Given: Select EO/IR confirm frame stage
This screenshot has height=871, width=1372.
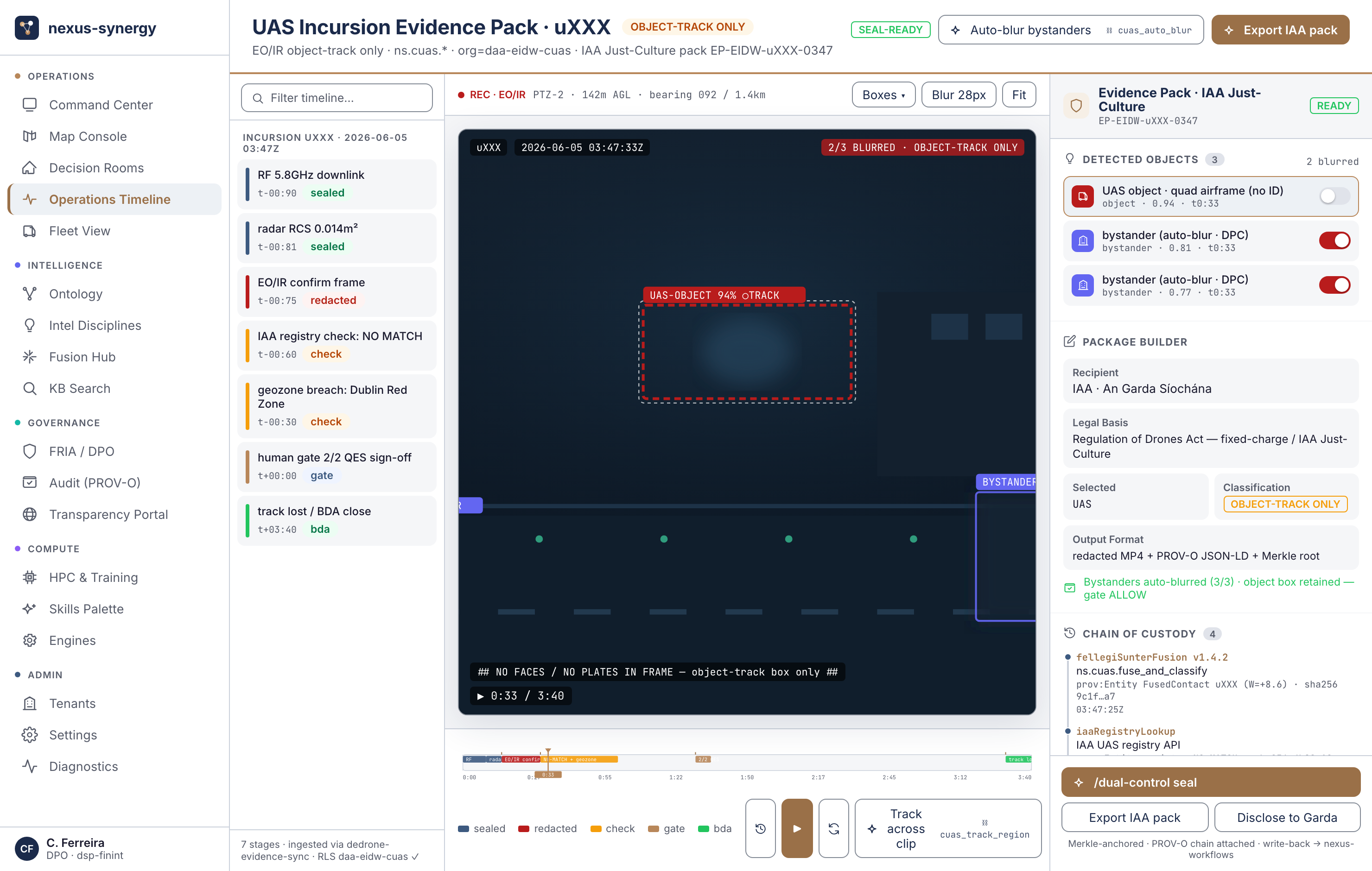Looking at the screenshot, I should (x=337, y=292).
